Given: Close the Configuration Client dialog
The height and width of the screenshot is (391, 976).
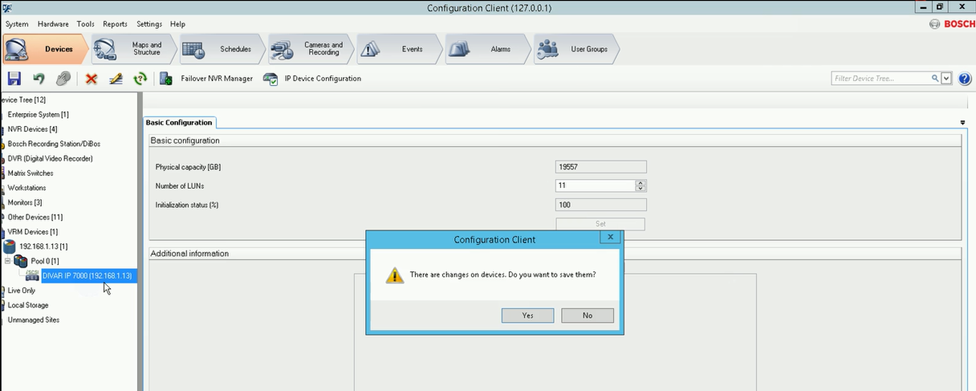Looking at the screenshot, I should click(611, 237).
